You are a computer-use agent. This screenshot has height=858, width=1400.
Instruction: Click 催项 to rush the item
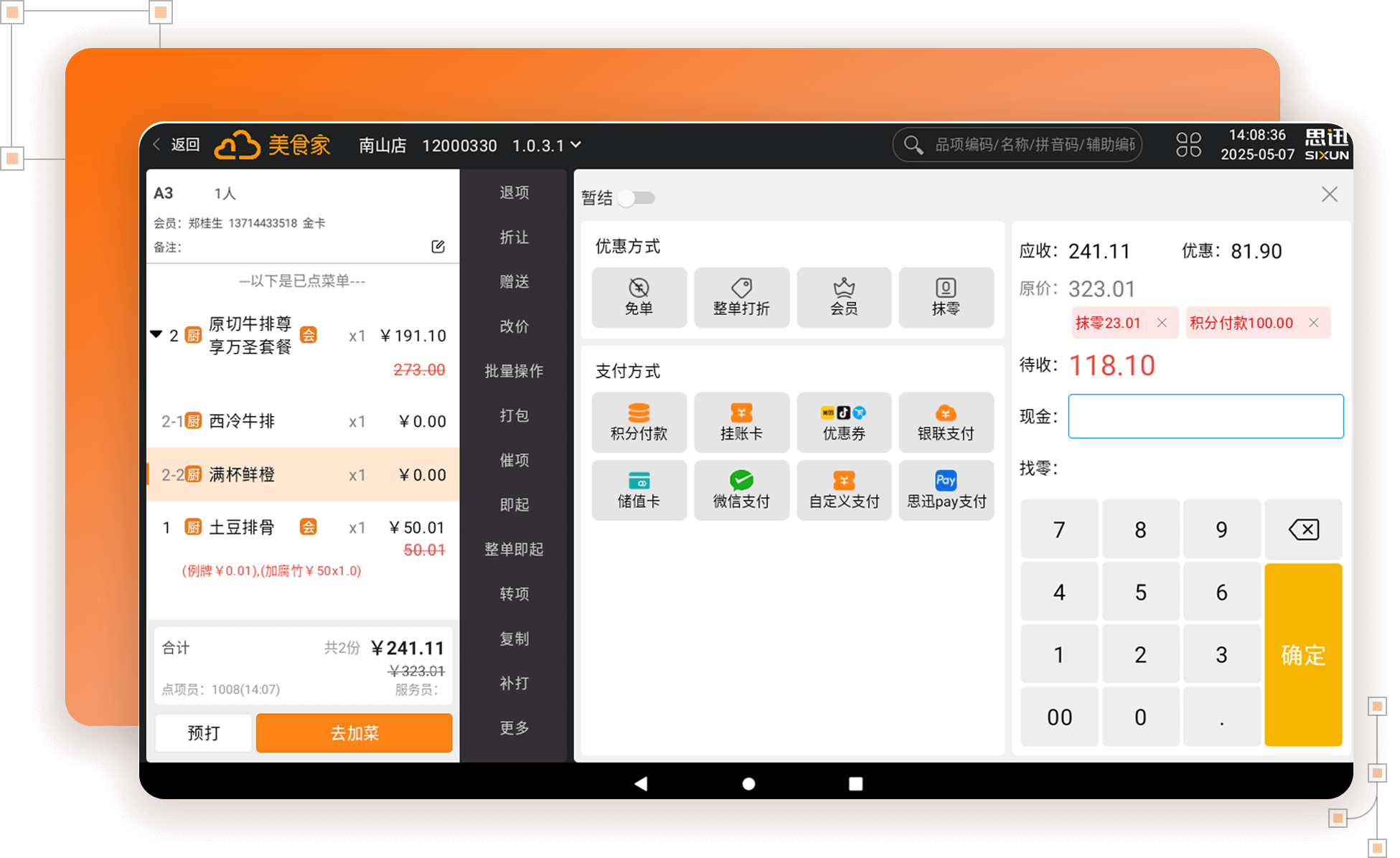coord(514,460)
